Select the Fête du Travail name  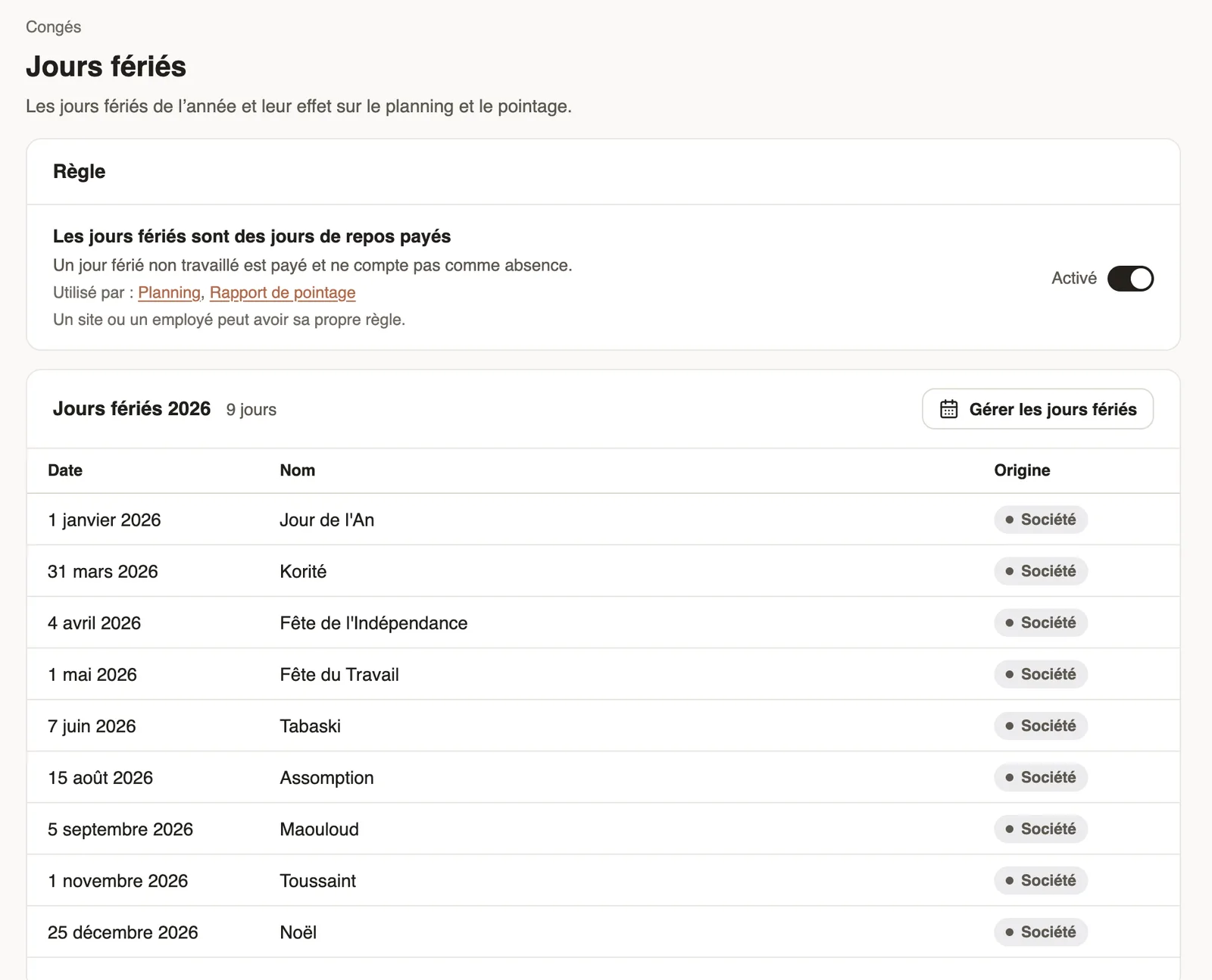pyautogui.click(x=339, y=674)
